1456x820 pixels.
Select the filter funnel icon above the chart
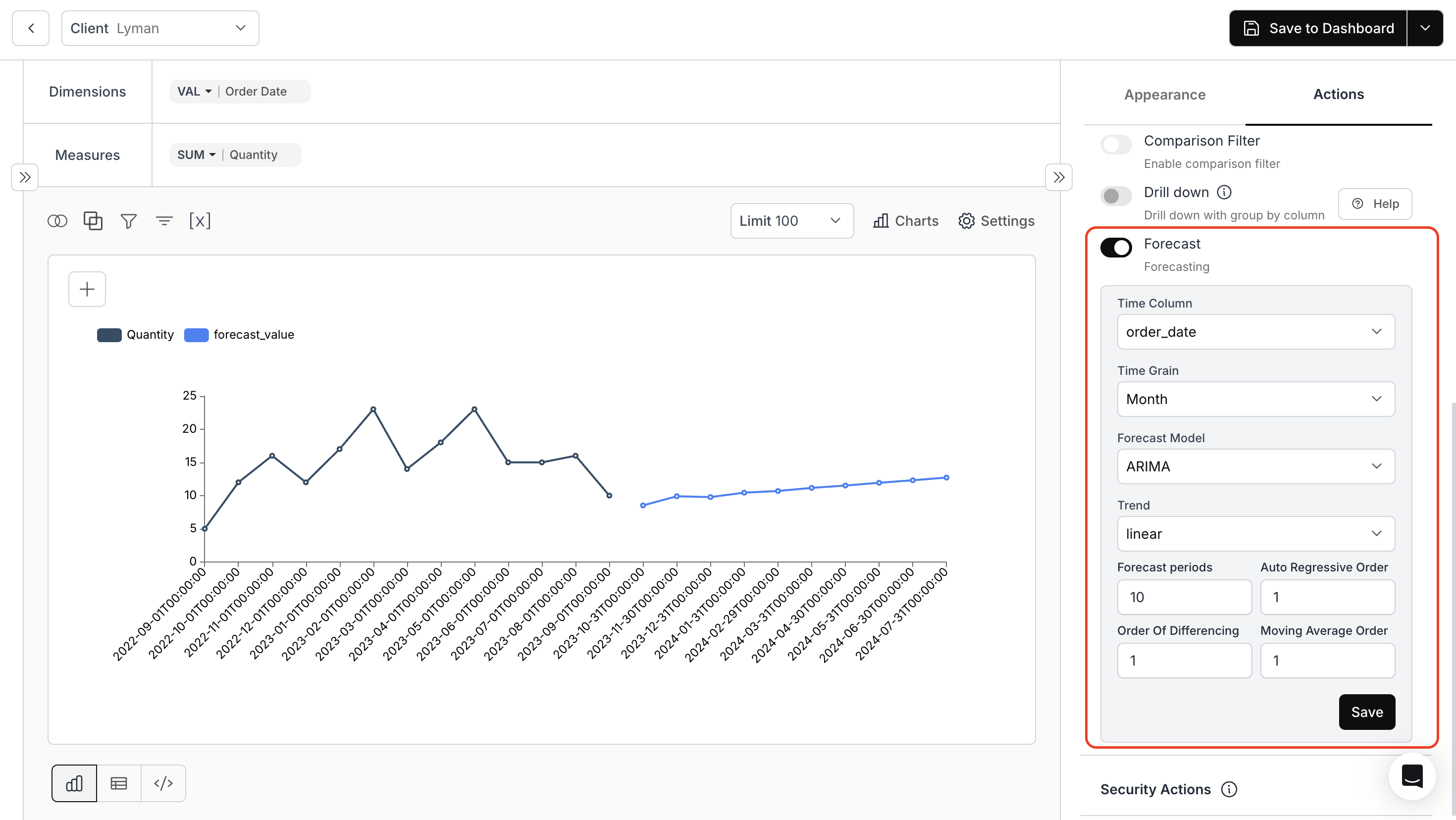pyautogui.click(x=128, y=220)
